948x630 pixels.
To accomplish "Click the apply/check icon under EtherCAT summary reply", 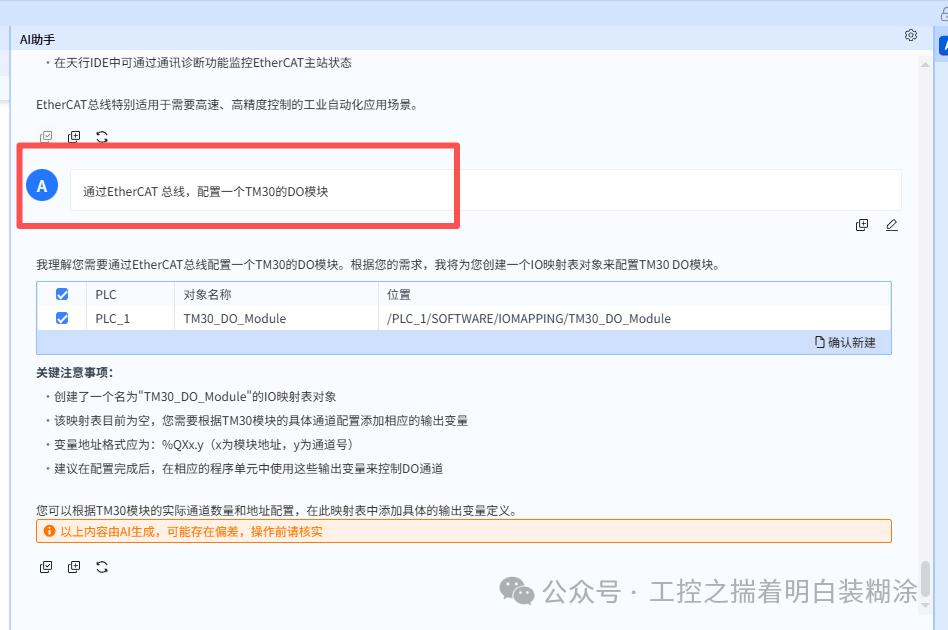I will (x=46, y=137).
